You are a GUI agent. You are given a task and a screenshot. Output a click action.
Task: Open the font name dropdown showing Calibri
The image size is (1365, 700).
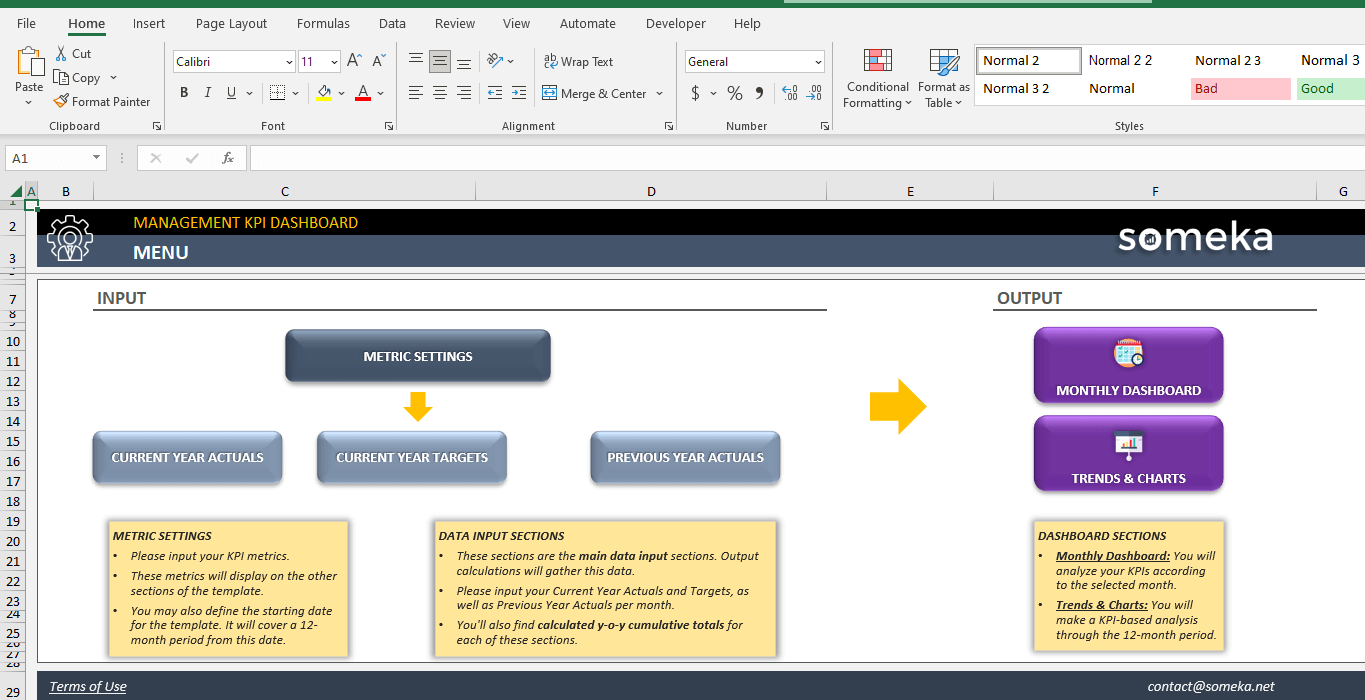click(x=289, y=62)
